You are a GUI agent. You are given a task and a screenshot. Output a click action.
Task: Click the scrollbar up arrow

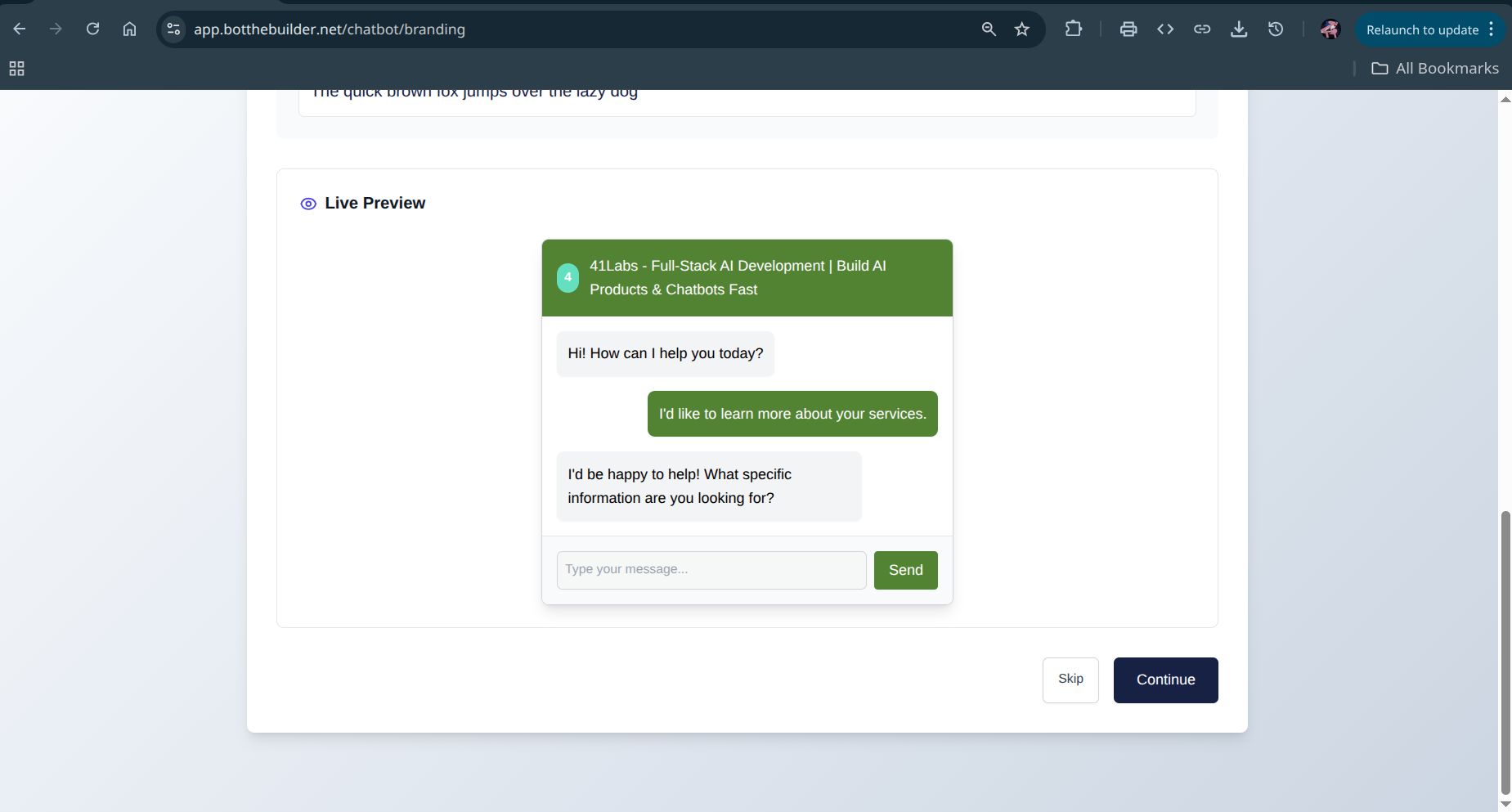point(1505,99)
